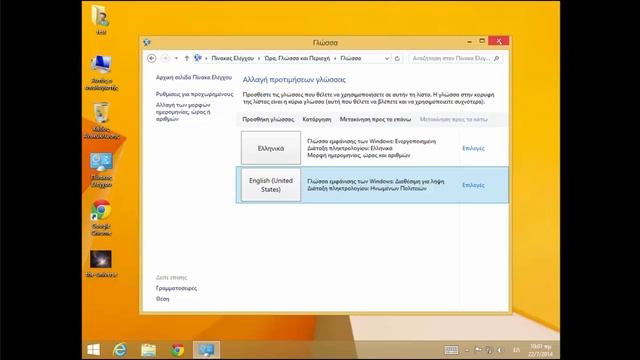Image resolution: width=640 pixels, height=360 pixels.
Task: Click the Refresh button in address bar
Action: point(397,58)
